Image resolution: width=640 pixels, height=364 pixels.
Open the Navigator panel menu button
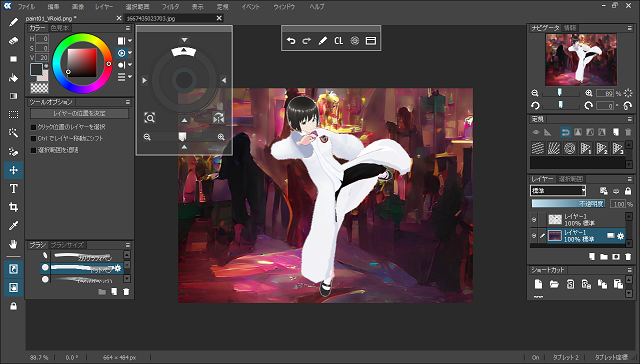click(629, 28)
